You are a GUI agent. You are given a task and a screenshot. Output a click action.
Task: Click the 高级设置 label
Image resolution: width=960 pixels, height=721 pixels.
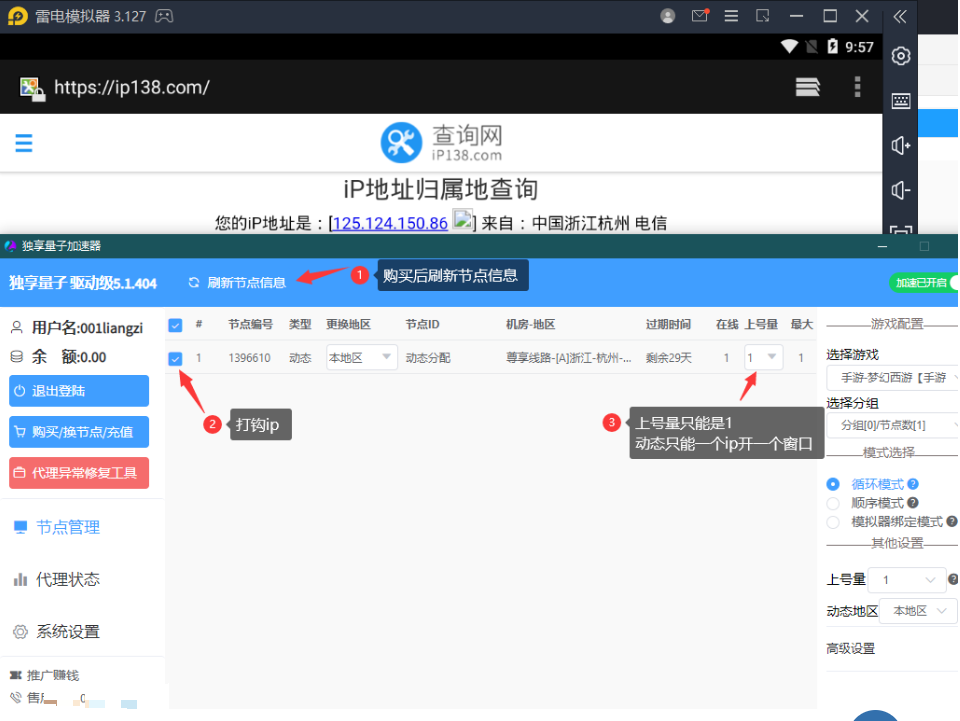pos(850,648)
